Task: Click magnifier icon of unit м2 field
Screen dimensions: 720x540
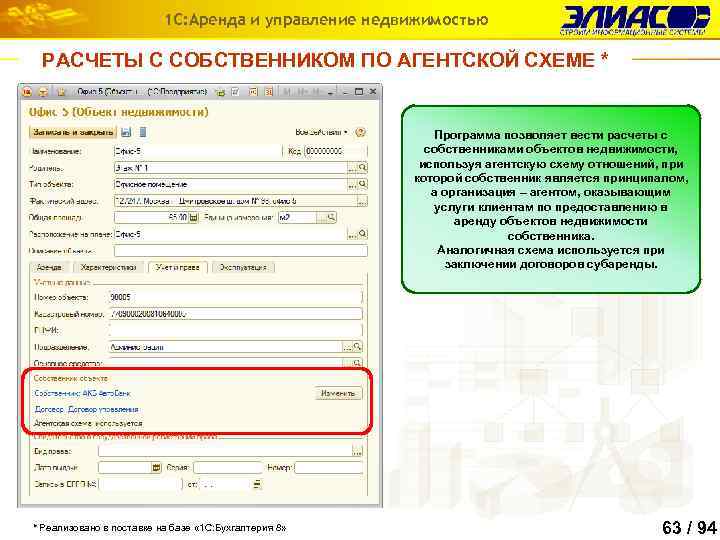Action: pos(331,218)
